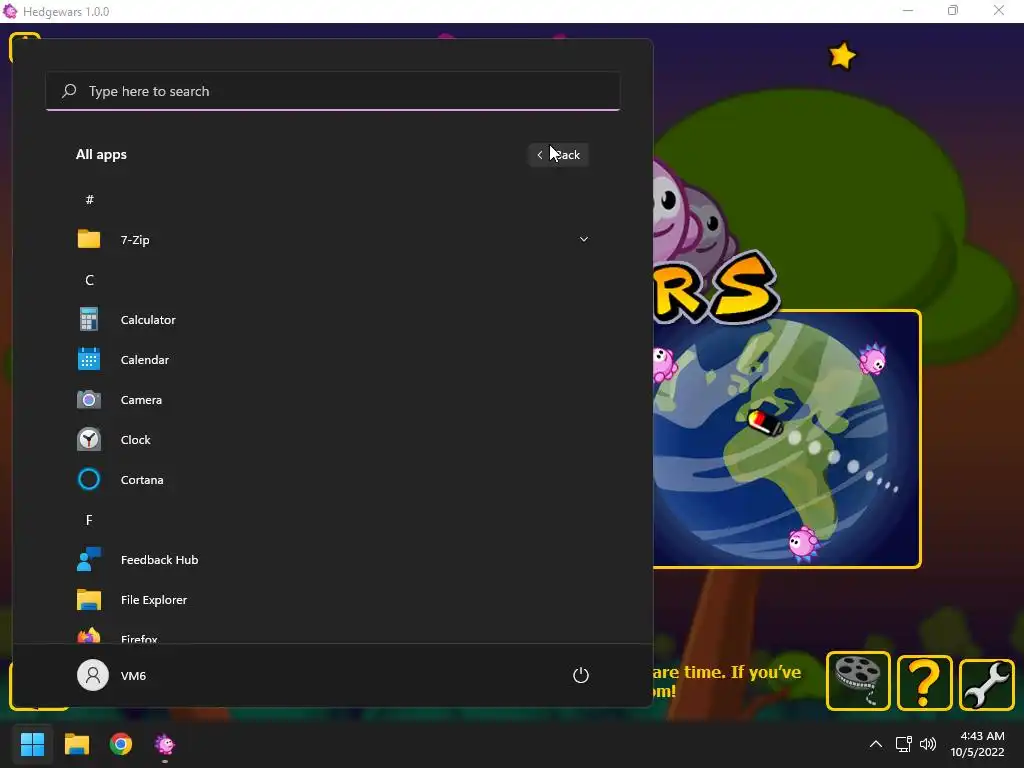This screenshot has width=1024, height=768.
Task: Open the 7-Zip folder entry
Action: [332, 240]
